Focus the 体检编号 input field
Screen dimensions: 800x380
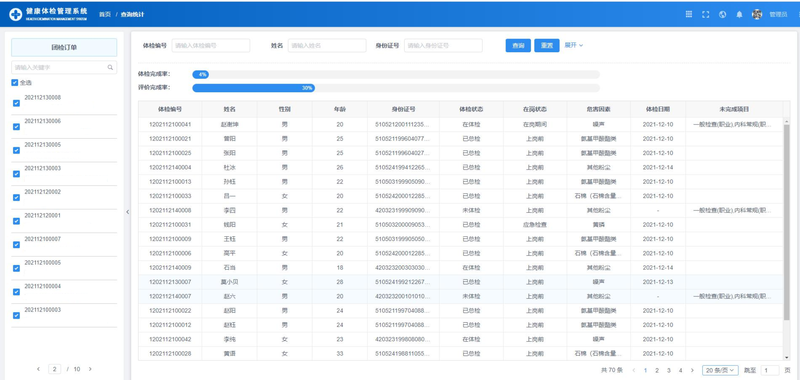(x=211, y=45)
